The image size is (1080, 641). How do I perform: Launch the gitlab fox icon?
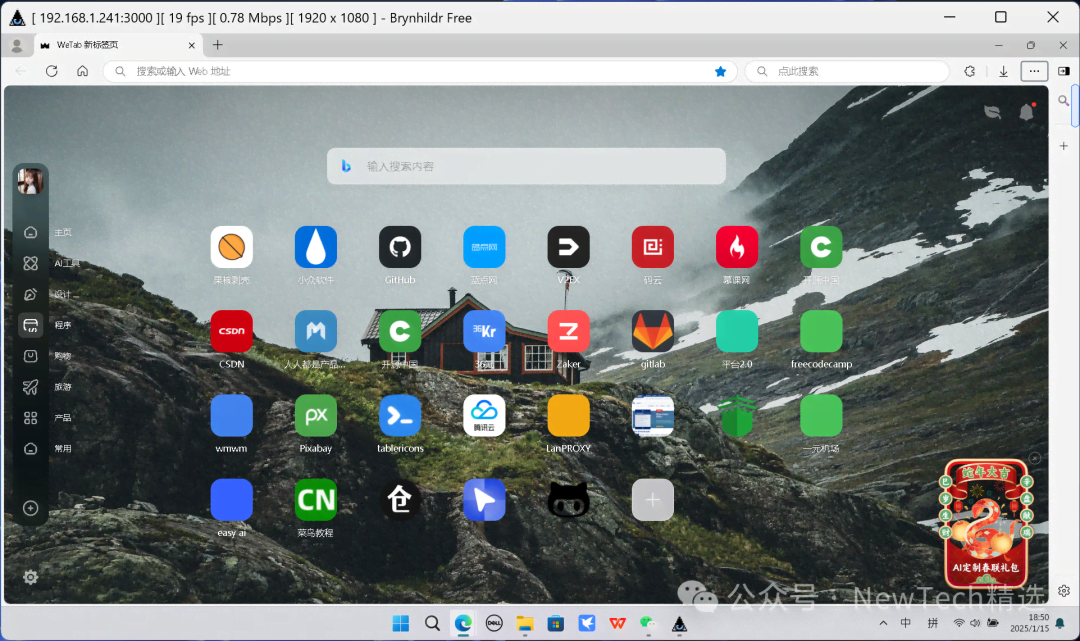point(653,331)
